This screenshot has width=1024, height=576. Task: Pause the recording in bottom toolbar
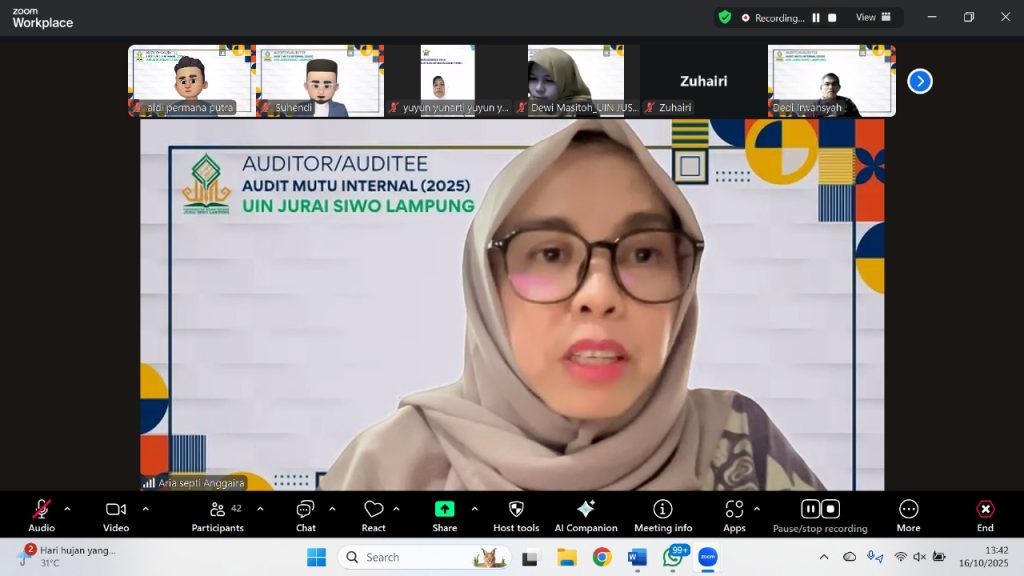[810, 509]
